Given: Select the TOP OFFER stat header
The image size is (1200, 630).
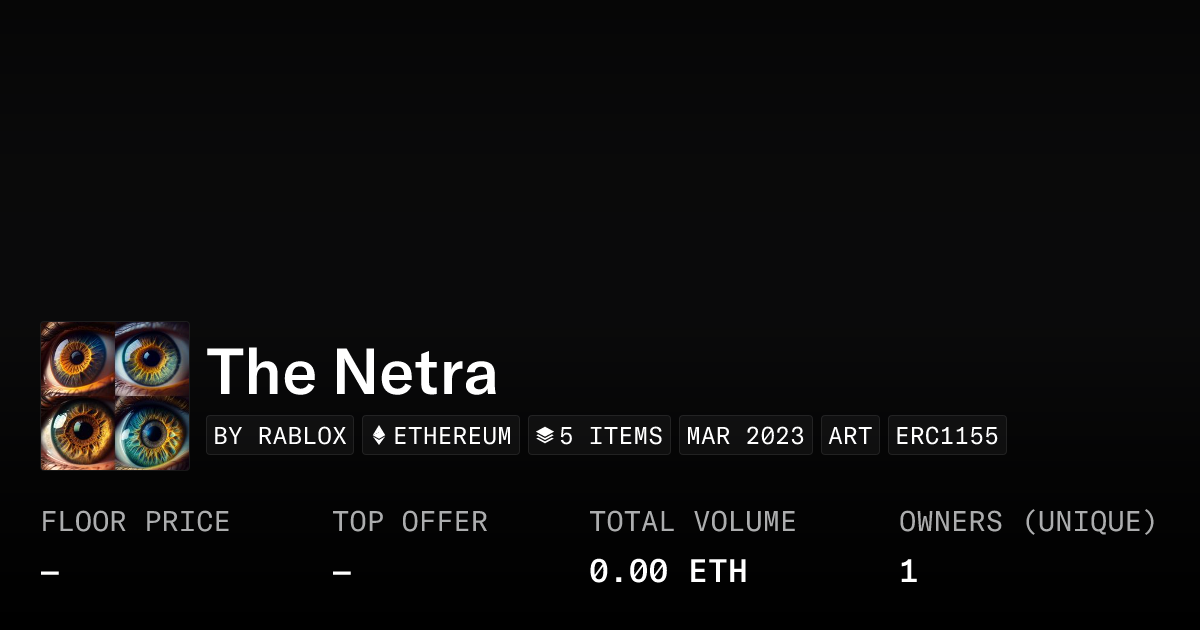Looking at the screenshot, I should point(410,521).
